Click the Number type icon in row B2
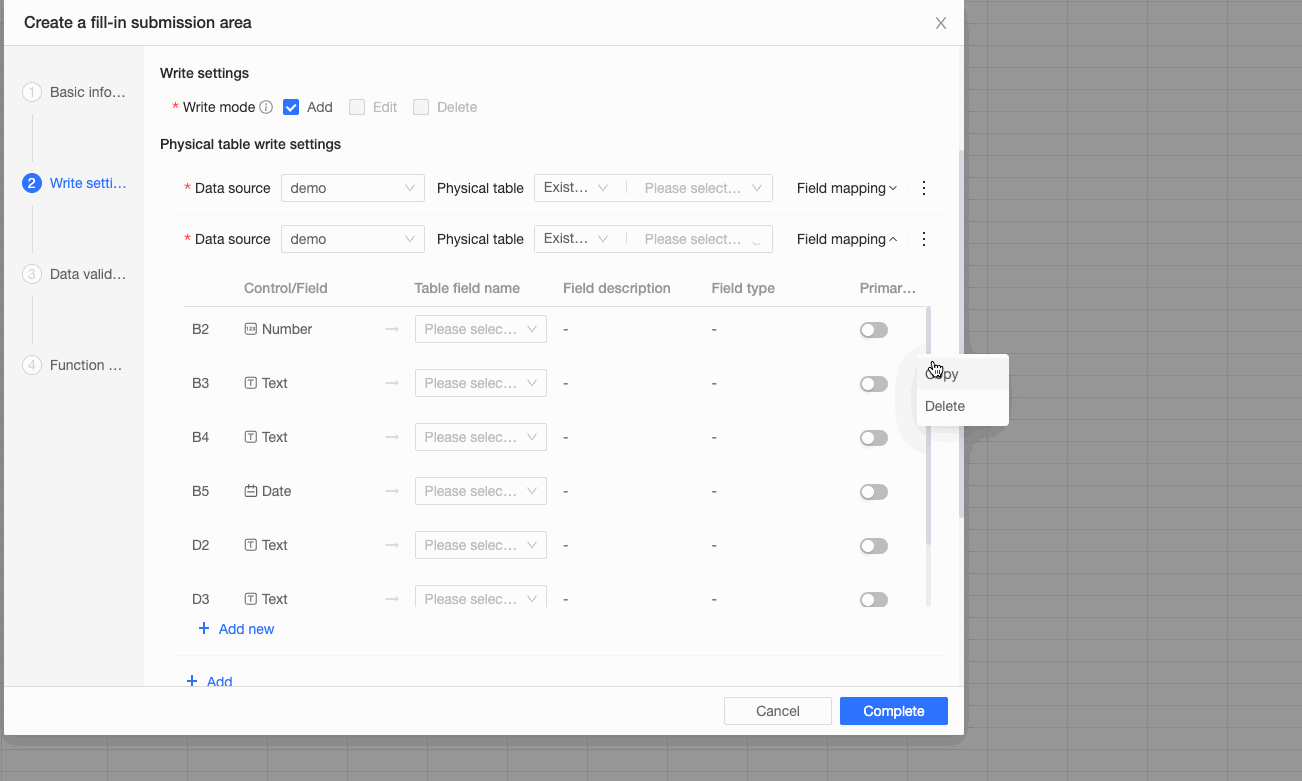This screenshot has height=781, width=1302. click(251, 329)
